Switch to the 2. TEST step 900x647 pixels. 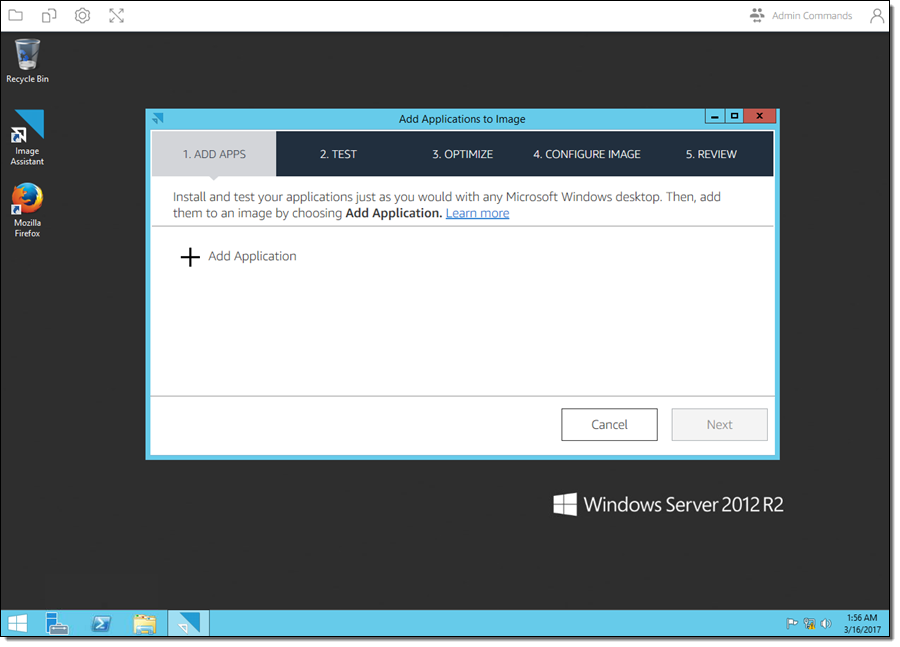[x=338, y=154]
